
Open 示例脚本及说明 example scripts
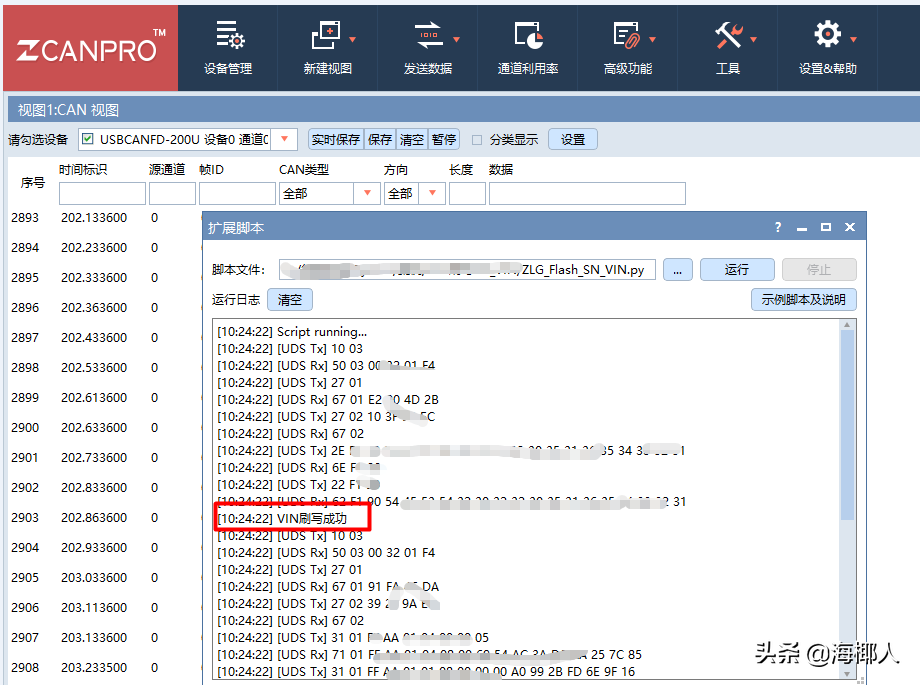(x=803, y=299)
